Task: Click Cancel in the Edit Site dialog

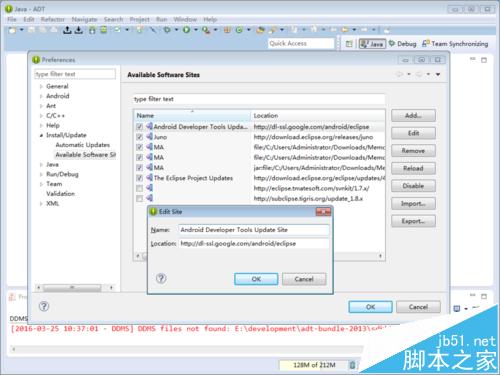Action: click(304, 279)
